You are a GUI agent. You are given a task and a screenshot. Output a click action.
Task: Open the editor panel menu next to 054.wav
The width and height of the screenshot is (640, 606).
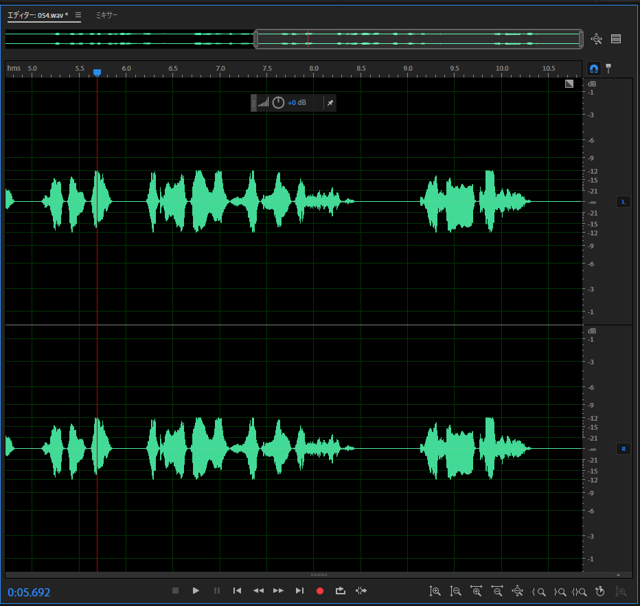pos(78,15)
